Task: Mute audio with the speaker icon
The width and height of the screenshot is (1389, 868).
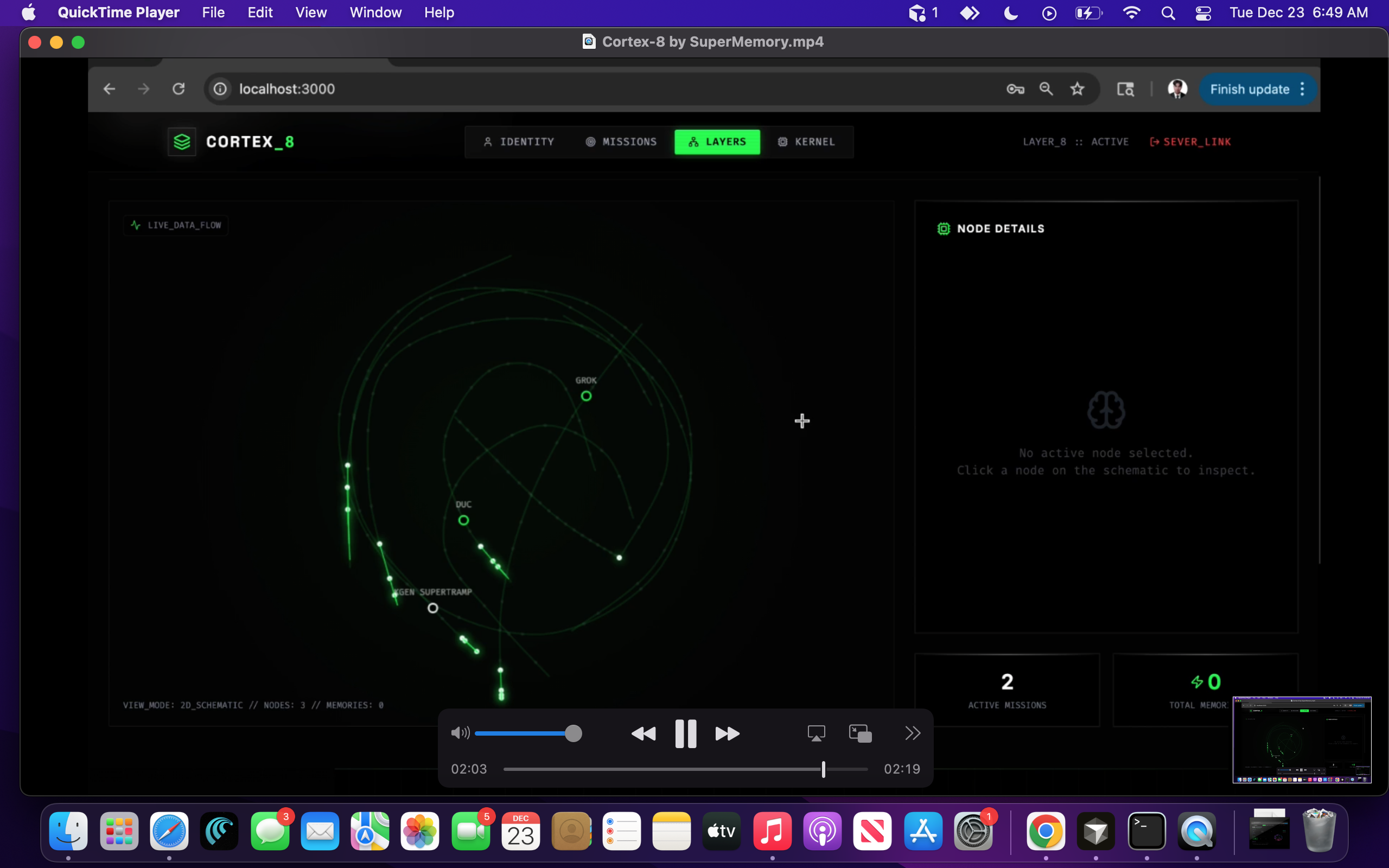Action: coord(460,733)
